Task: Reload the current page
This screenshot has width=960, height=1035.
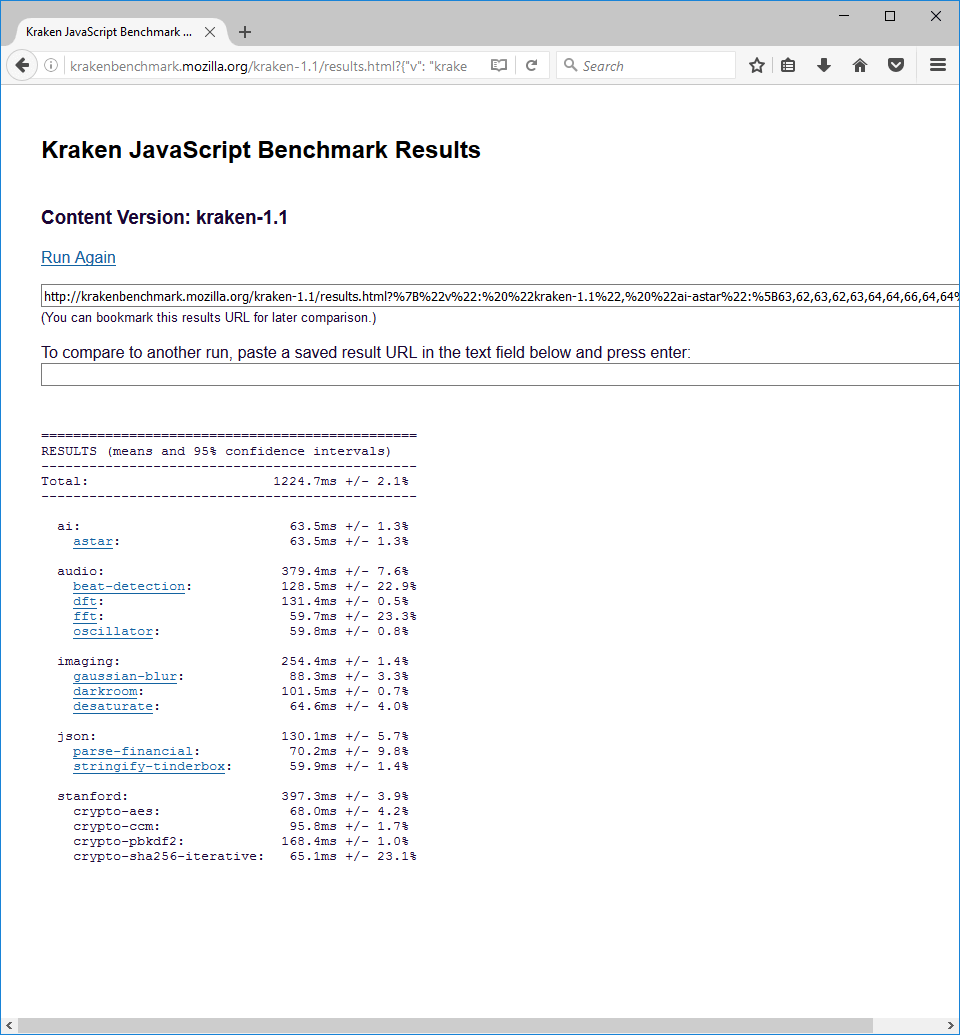Action: point(531,65)
